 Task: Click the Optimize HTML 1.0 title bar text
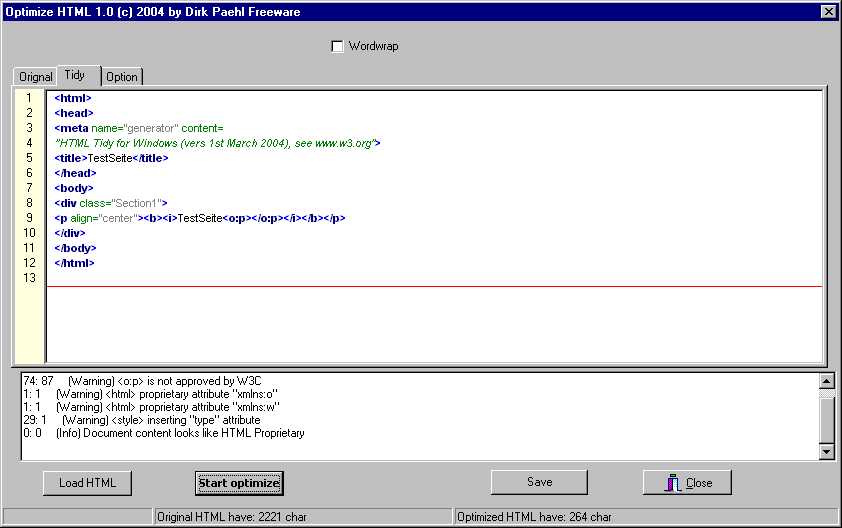pos(153,12)
